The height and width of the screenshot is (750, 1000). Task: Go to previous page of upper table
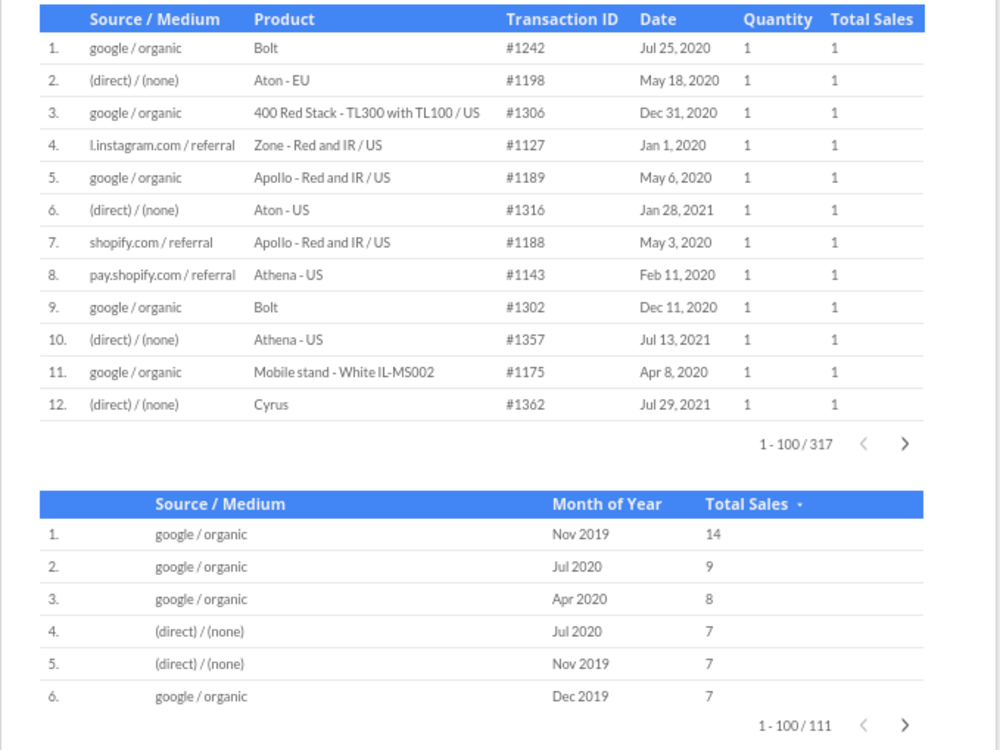pos(864,444)
